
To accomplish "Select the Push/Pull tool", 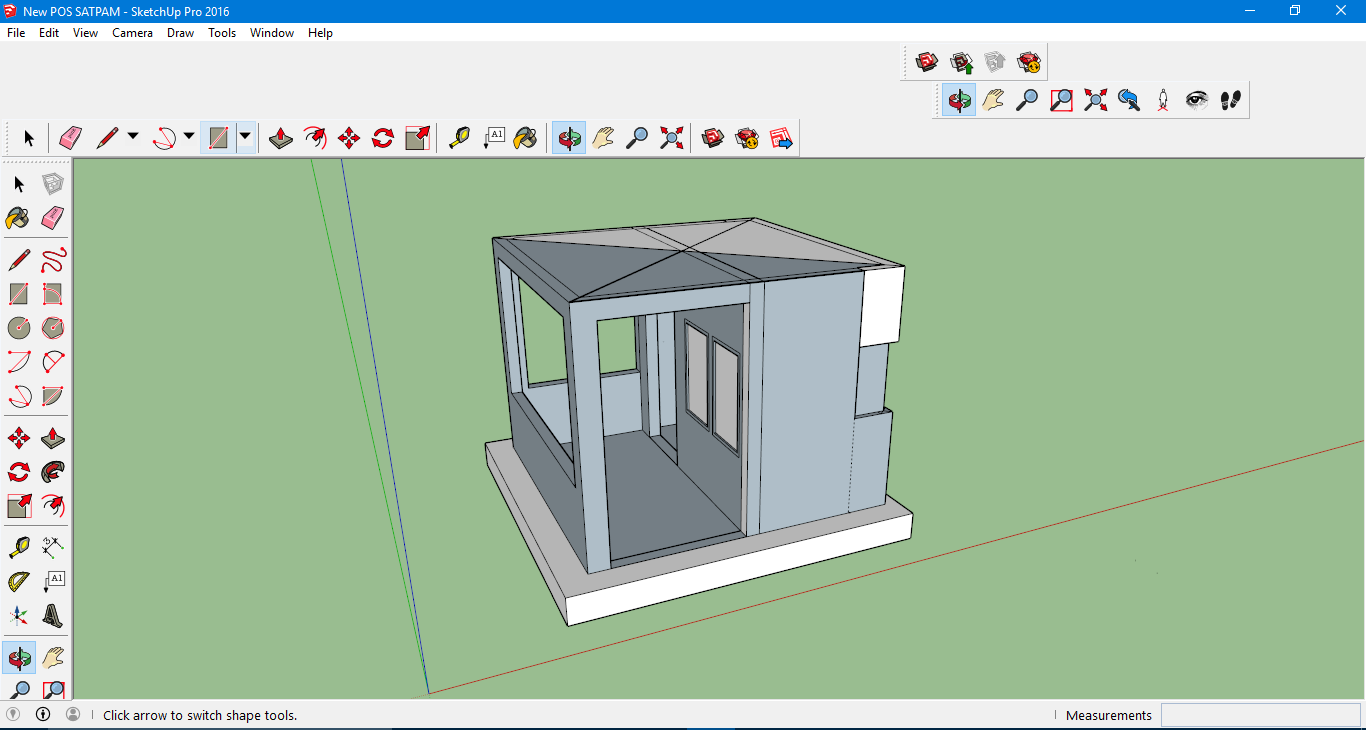I will click(x=280, y=137).
